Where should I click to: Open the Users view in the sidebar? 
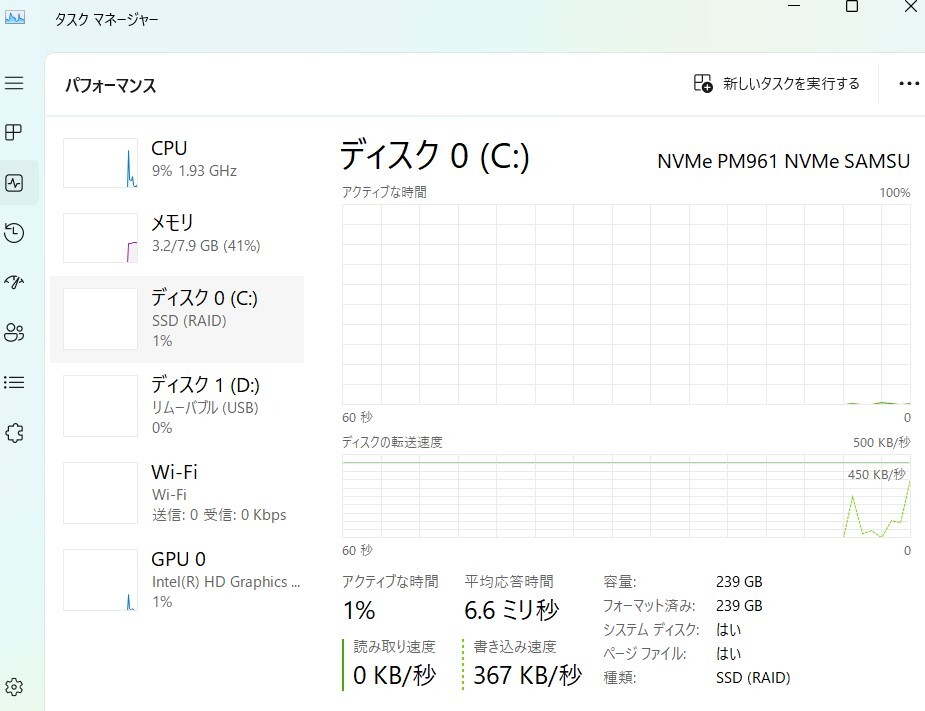point(15,332)
